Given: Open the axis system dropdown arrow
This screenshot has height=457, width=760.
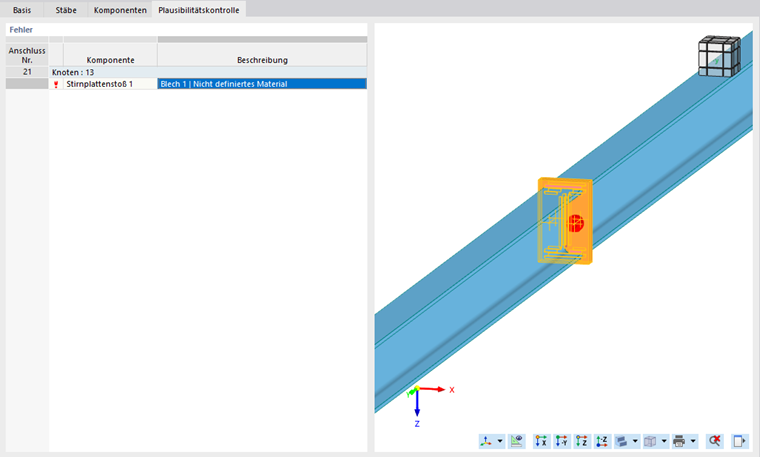Looking at the screenshot, I should 500,441.
